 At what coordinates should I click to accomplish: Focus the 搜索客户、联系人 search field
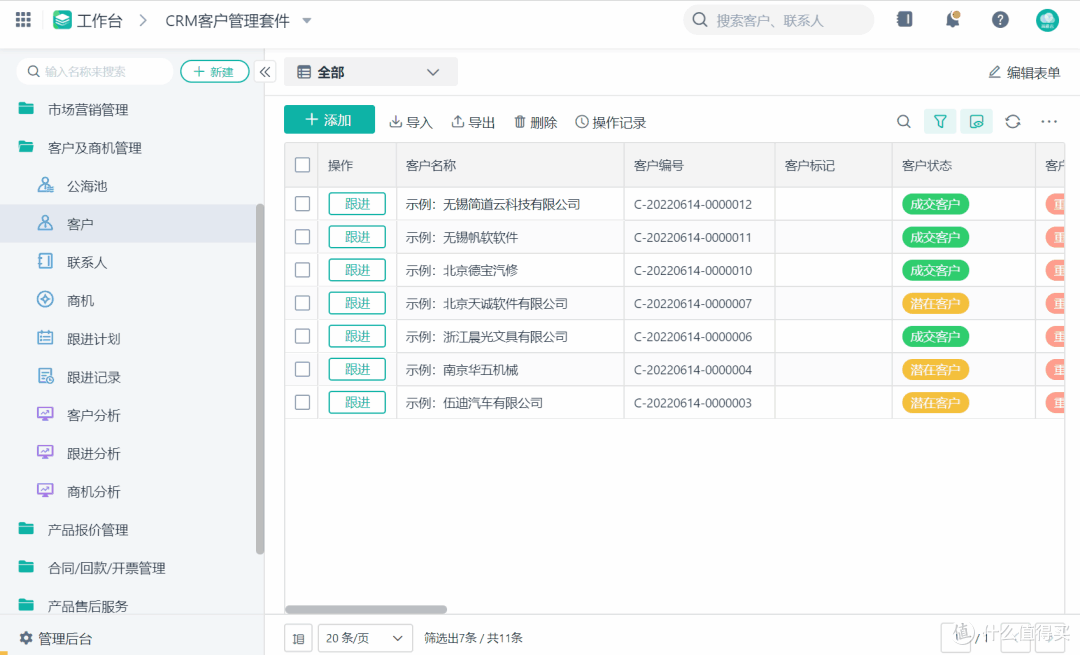click(x=778, y=20)
